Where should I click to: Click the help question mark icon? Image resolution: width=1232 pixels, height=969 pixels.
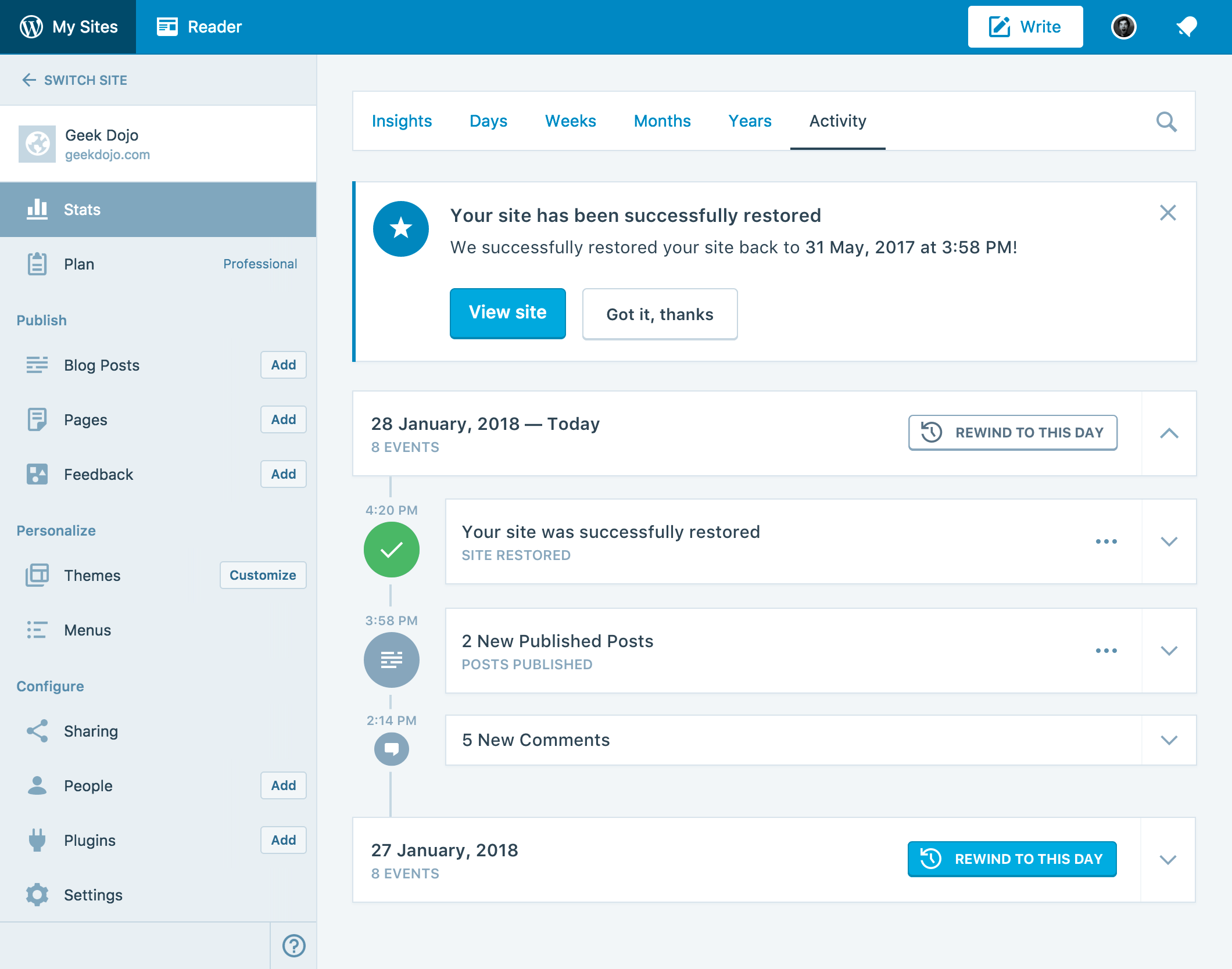pos(293,945)
